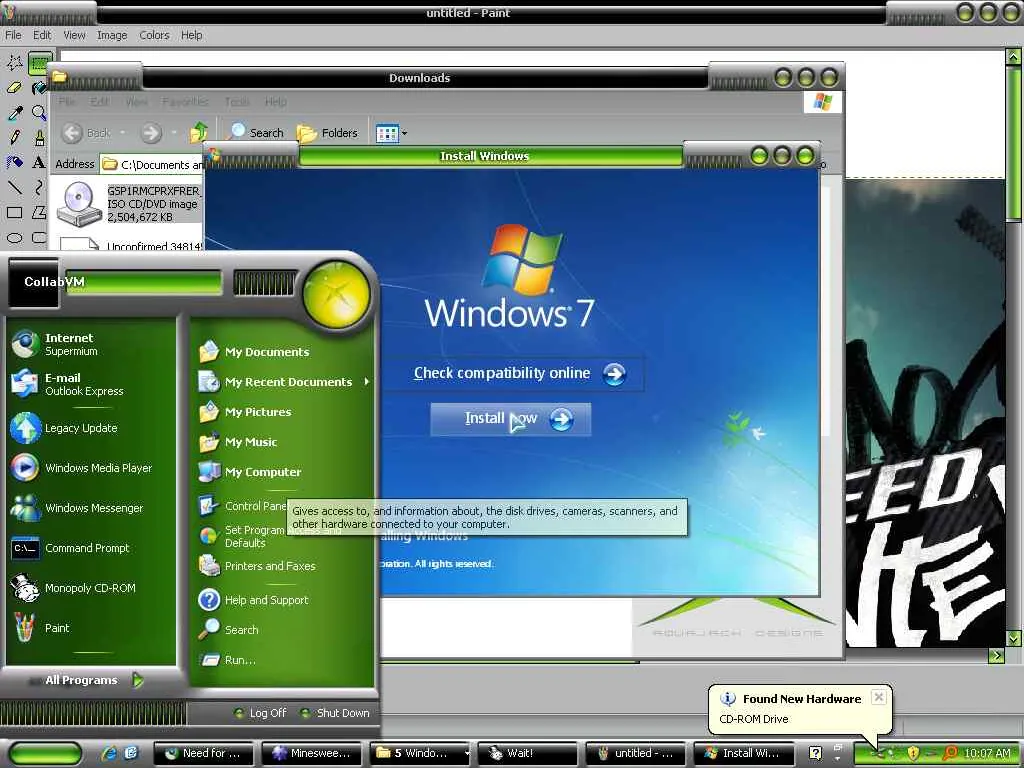Click Search button in Downloads toolbar

[x=255, y=133]
